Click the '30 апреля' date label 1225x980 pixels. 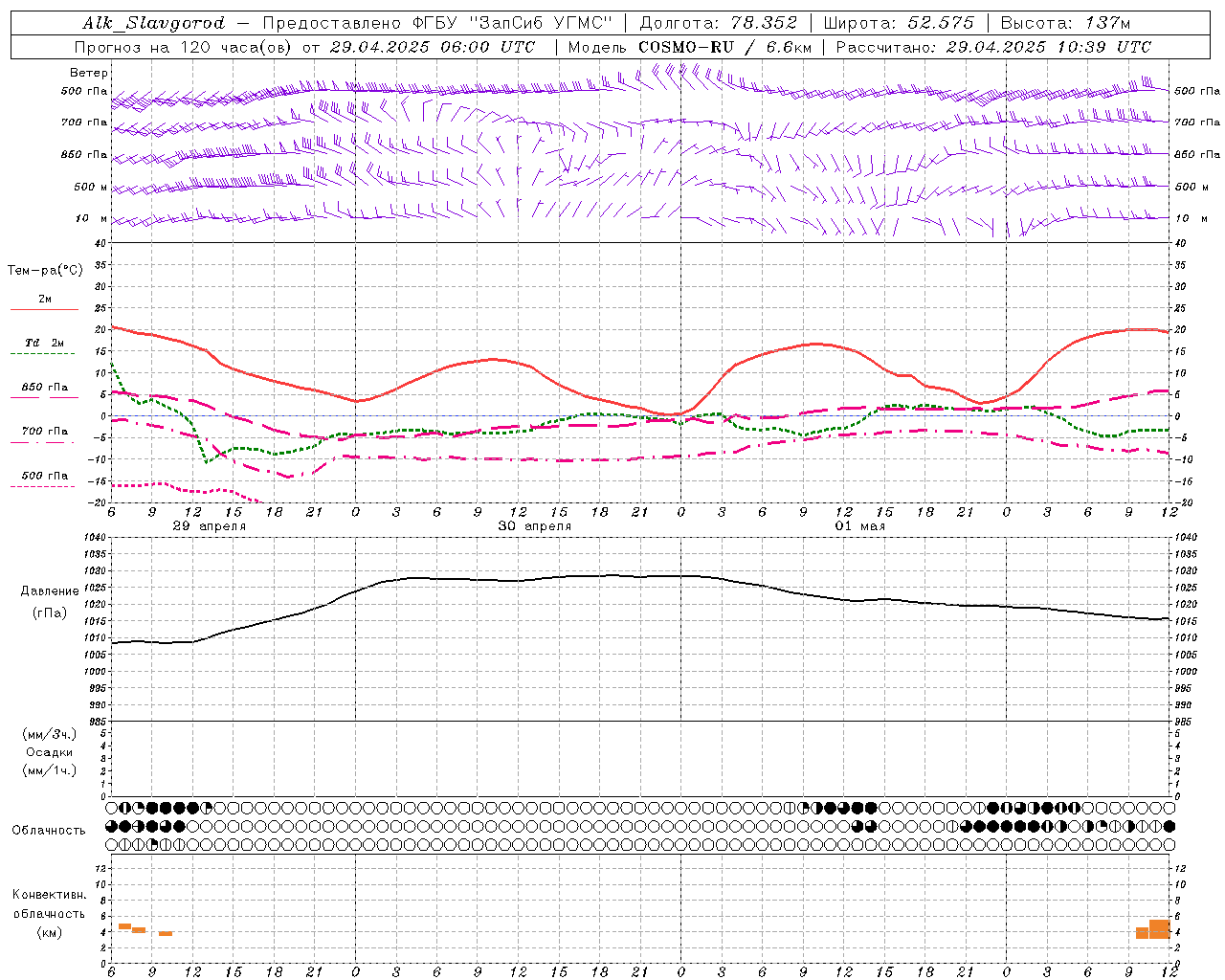535,526
